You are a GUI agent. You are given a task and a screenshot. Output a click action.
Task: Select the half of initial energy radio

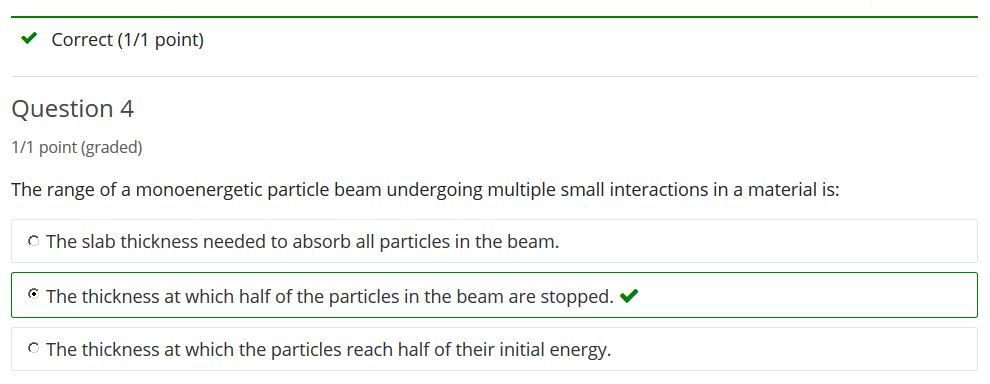pos(33,348)
